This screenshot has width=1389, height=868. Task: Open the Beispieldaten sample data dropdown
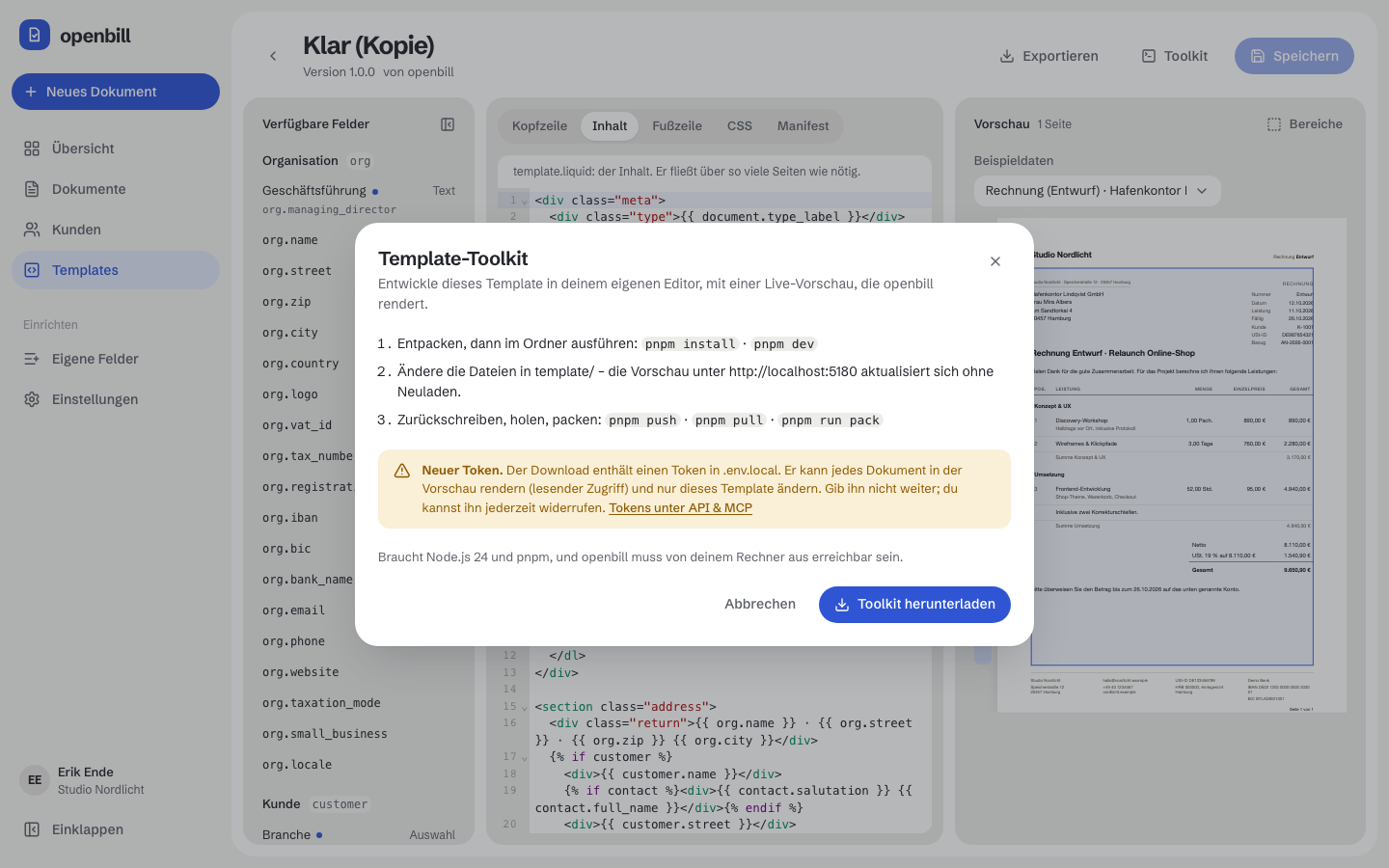pyautogui.click(x=1097, y=191)
